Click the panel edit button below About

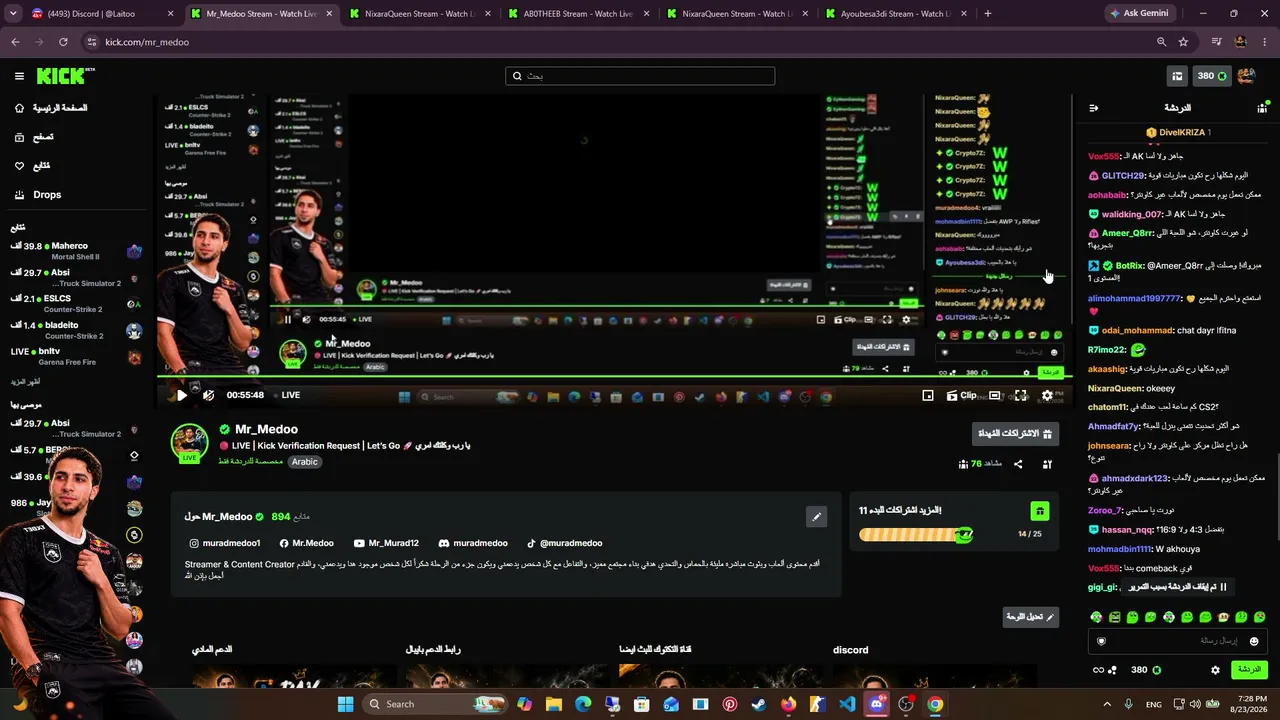pos(1031,617)
